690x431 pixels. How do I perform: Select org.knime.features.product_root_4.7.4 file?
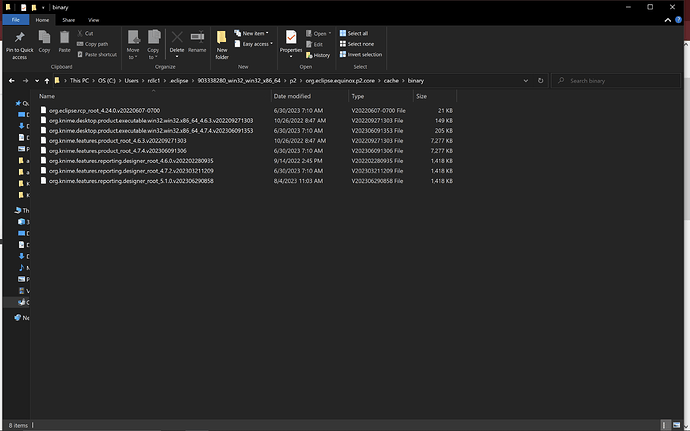click(117, 151)
